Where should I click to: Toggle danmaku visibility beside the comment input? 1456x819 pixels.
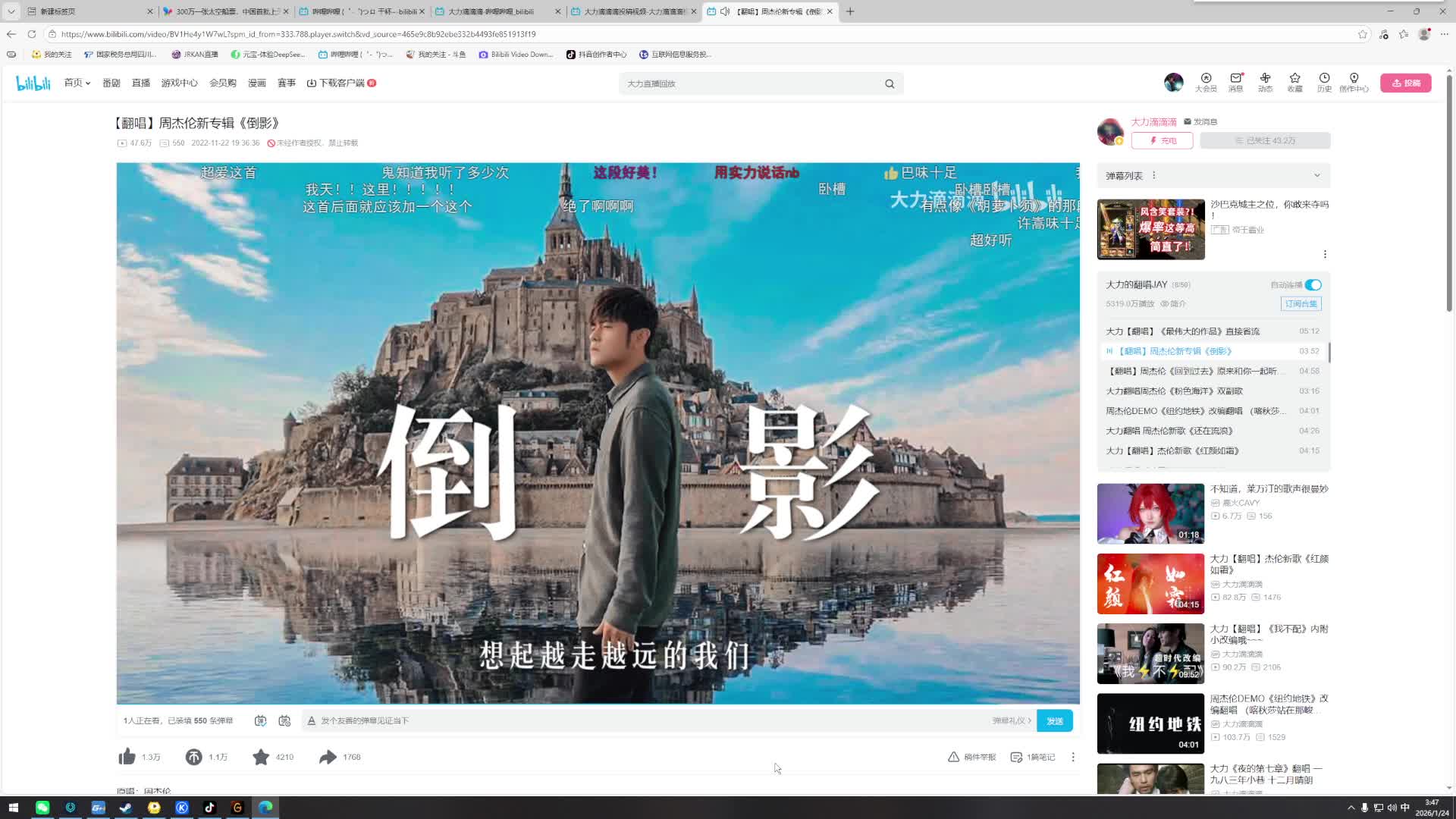(261, 720)
